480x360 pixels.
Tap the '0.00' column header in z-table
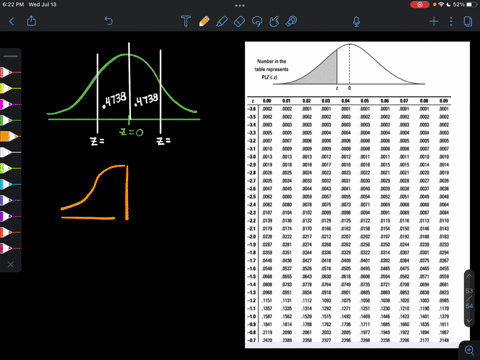[x=267, y=101]
